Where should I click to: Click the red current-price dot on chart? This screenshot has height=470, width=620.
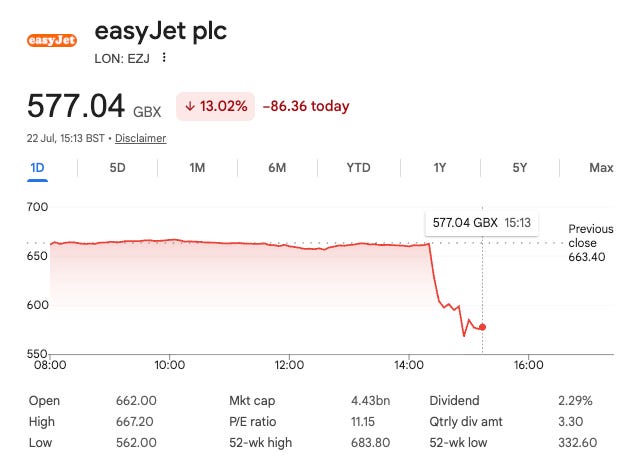(482, 327)
